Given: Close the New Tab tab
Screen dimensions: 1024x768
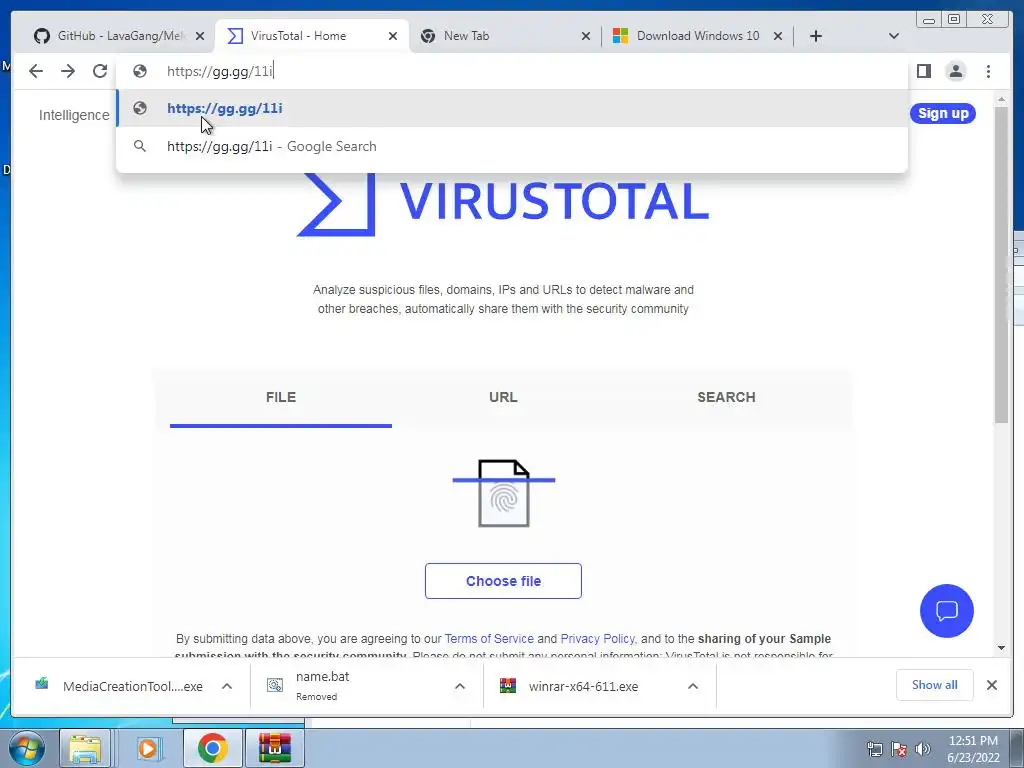Looking at the screenshot, I should [x=586, y=37].
